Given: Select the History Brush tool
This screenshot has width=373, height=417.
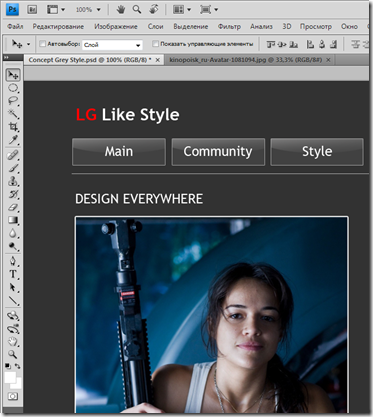Looking at the screenshot, I should [x=13, y=194].
